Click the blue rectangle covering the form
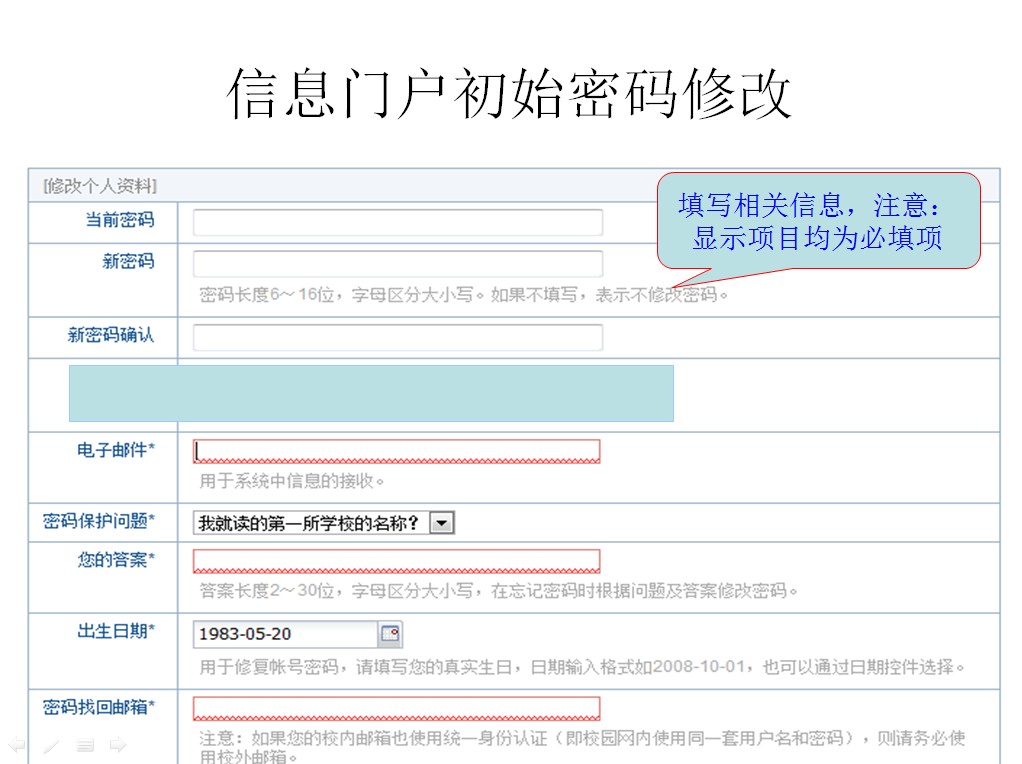1022x764 pixels. pyautogui.click(x=370, y=393)
